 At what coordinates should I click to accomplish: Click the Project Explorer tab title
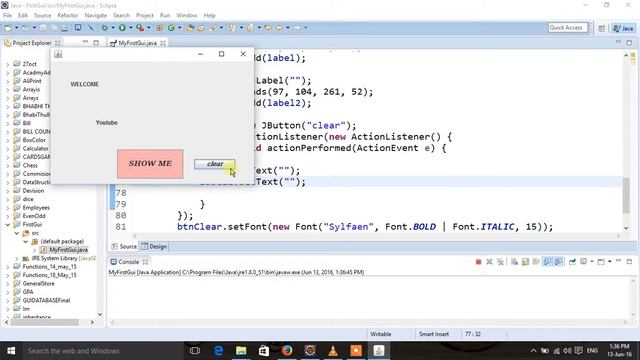(32, 43)
